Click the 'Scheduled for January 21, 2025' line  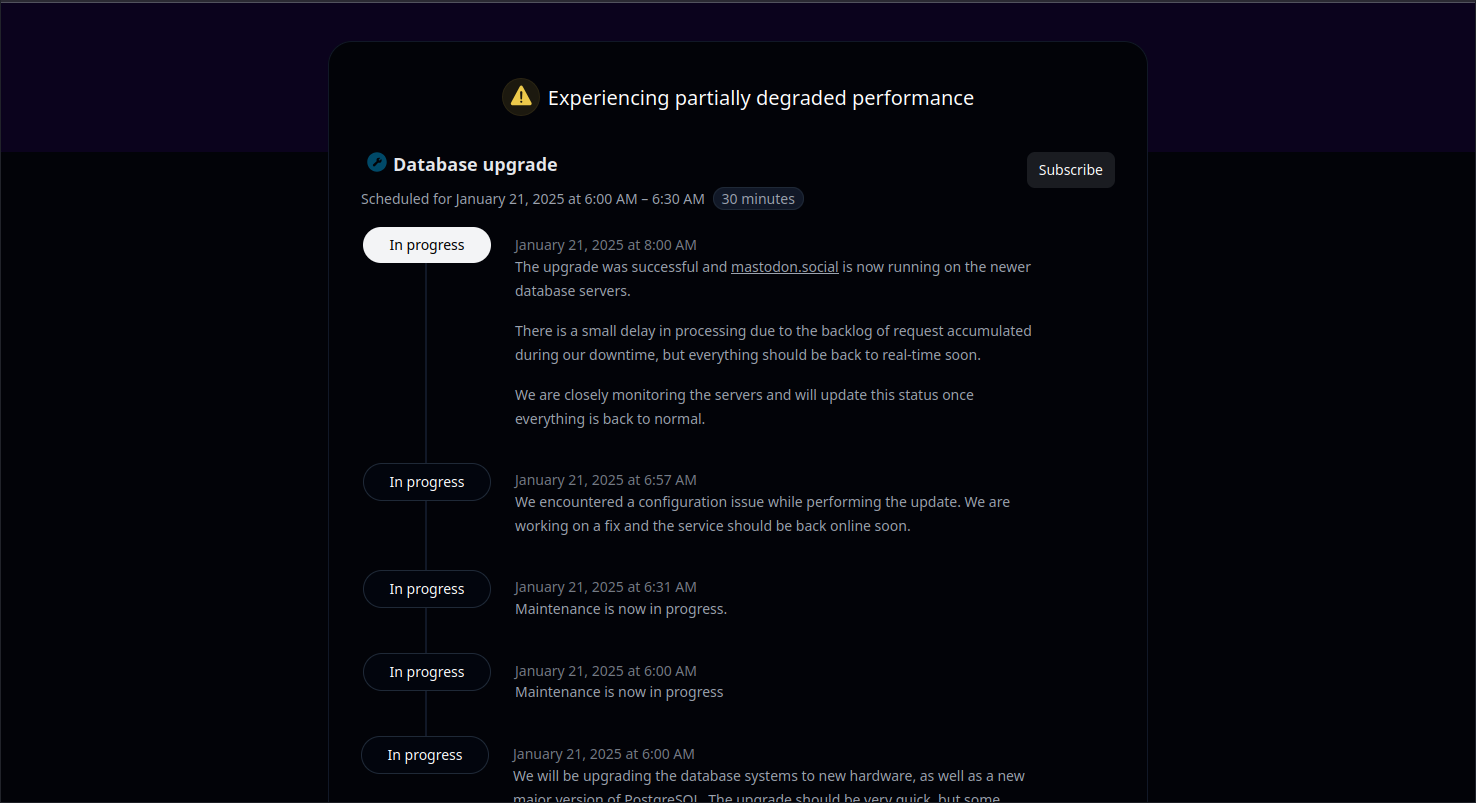(533, 199)
